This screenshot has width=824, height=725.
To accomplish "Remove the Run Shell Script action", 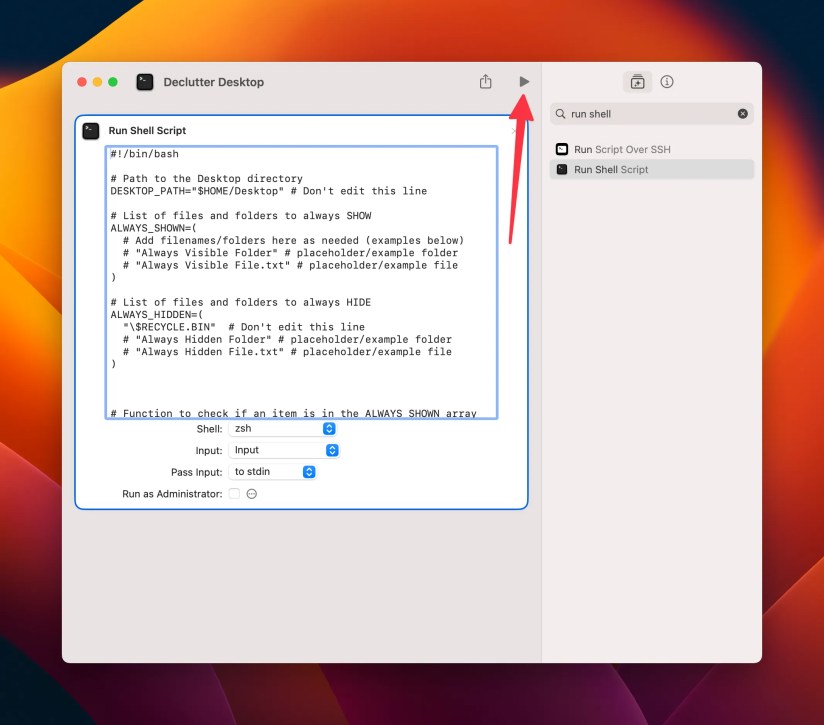I will click(513, 131).
